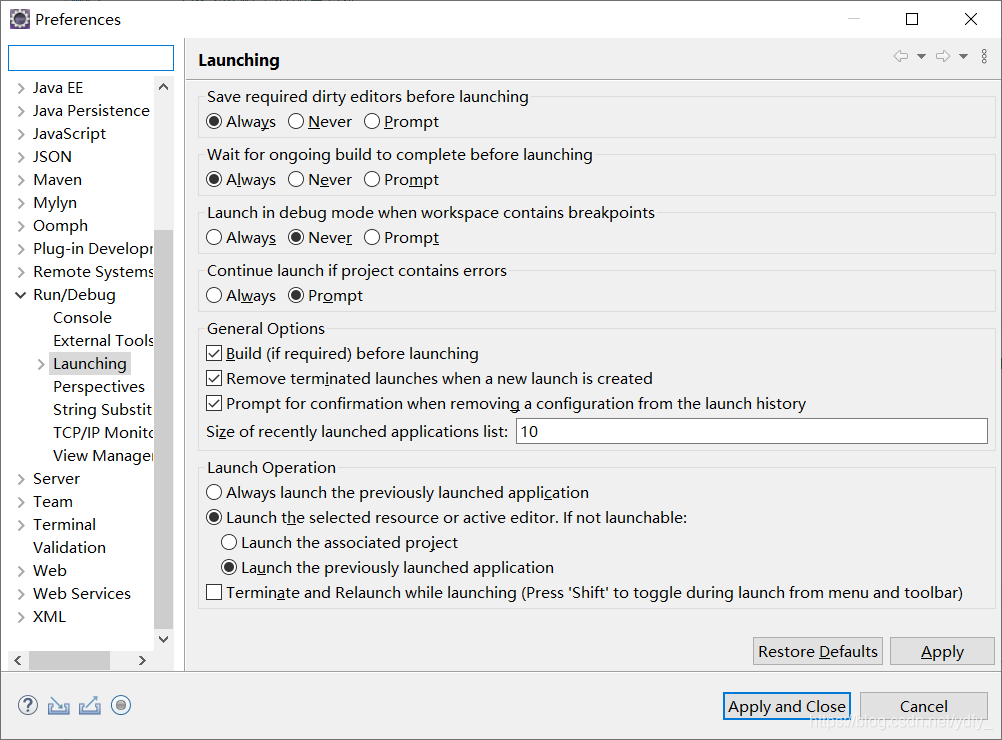Screen dimensions: 1002x740
Task: Select the Team tree item
Action: [53, 502]
